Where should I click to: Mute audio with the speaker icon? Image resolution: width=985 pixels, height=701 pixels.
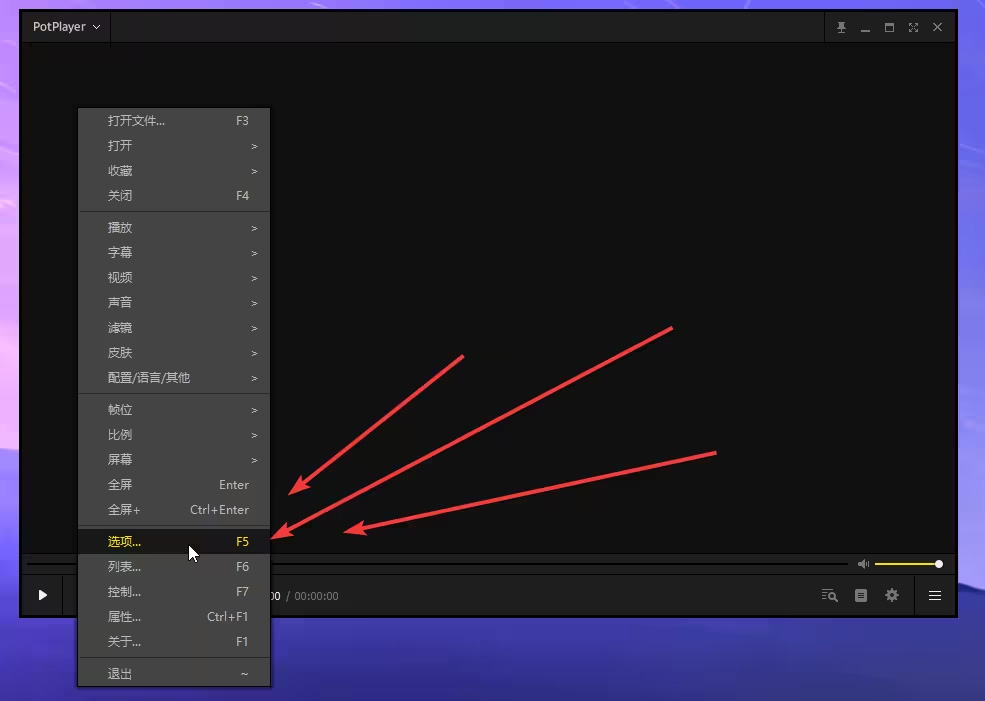click(x=863, y=564)
